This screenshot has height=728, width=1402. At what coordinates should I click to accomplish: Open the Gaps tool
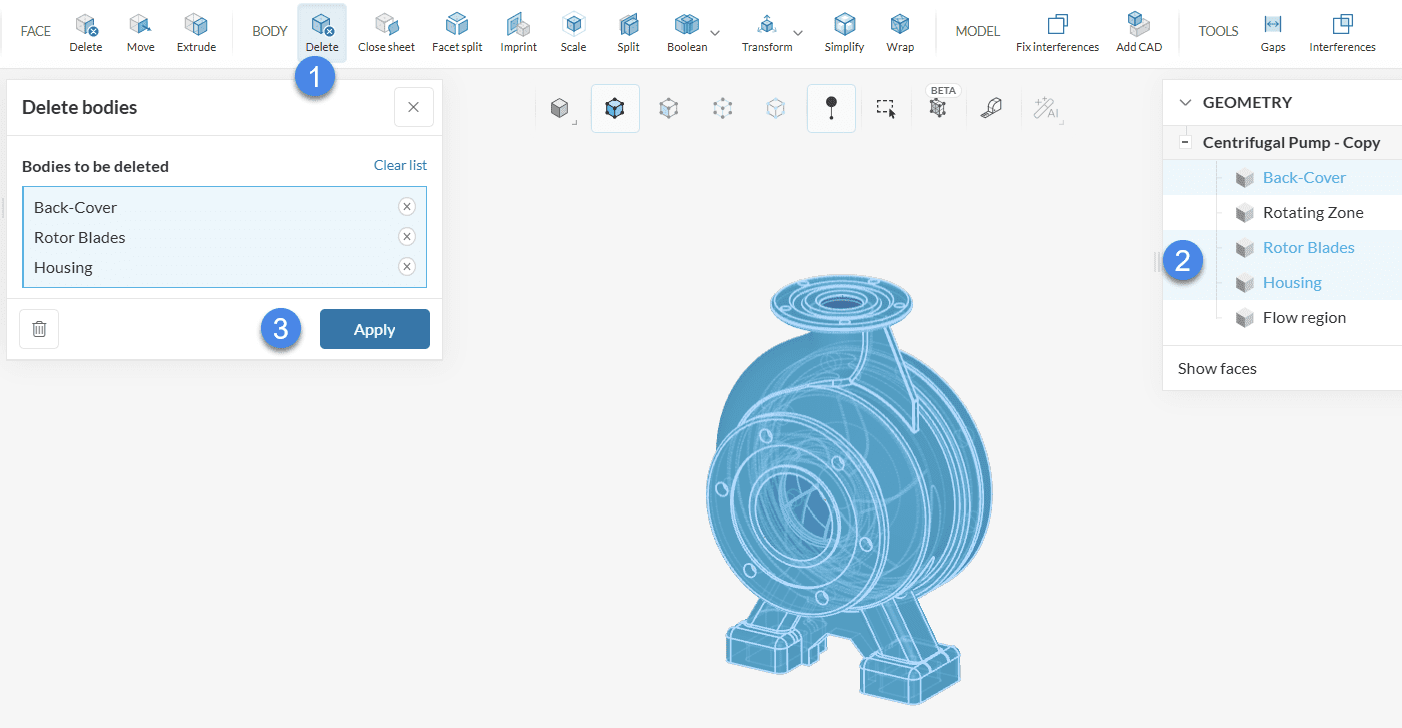1273,32
